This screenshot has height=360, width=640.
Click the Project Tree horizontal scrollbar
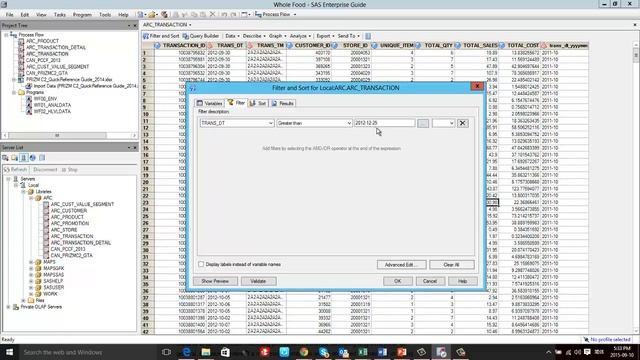[x=69, y=135]
